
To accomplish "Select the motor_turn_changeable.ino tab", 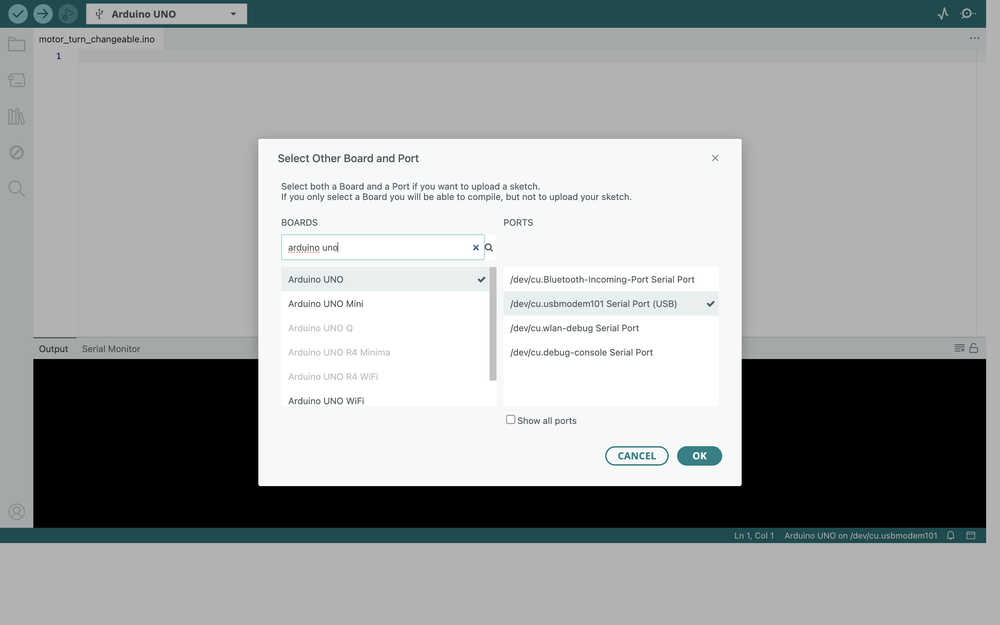I will tap(96, 39).
